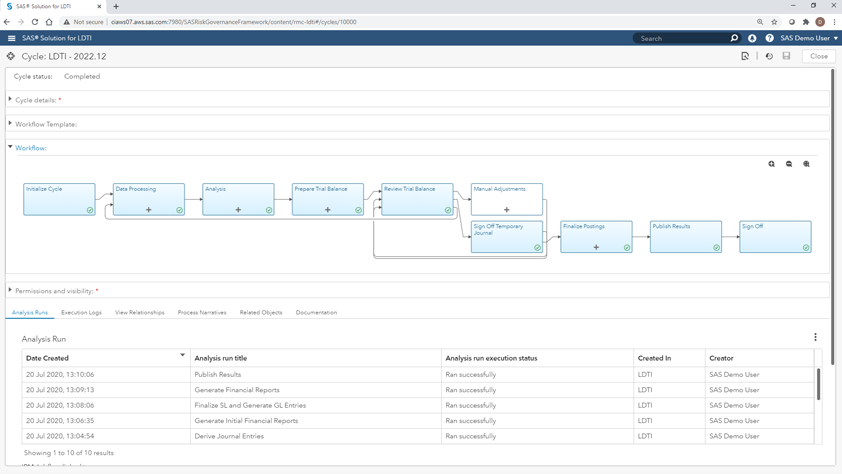Click plus icon in Prepare Trial Balance
Screen dimensions: 842x474
[x=328, y=210]
